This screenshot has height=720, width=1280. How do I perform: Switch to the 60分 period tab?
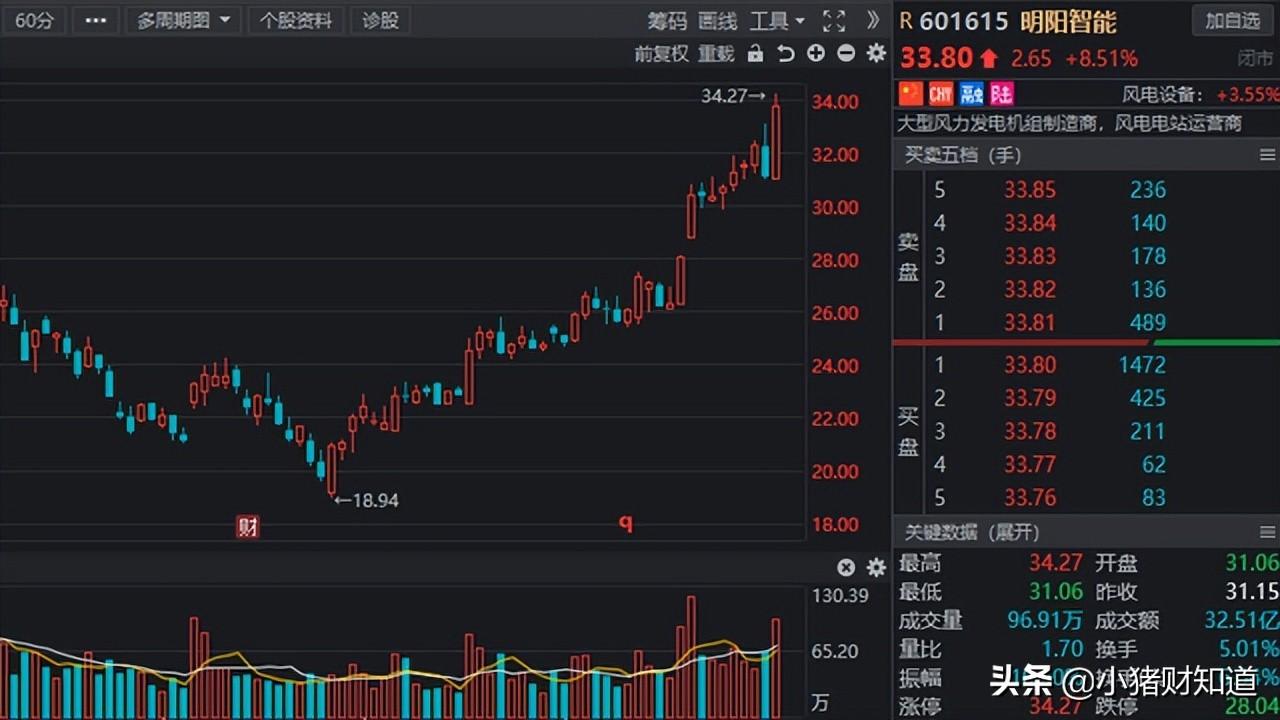[x=34, y=20]
